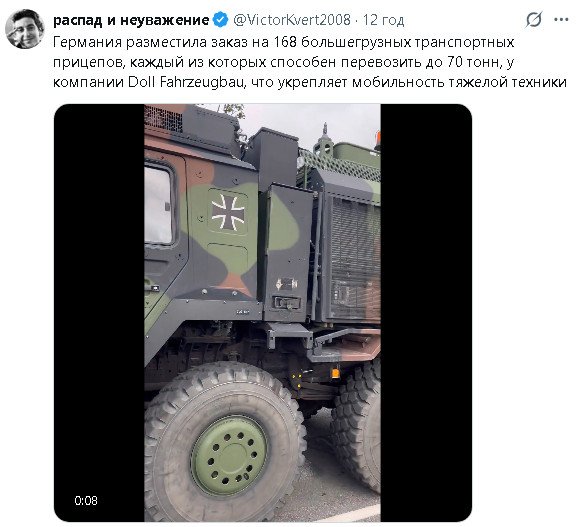
Task: Click the number "168" in the post text
Action: tap(285, 42)
